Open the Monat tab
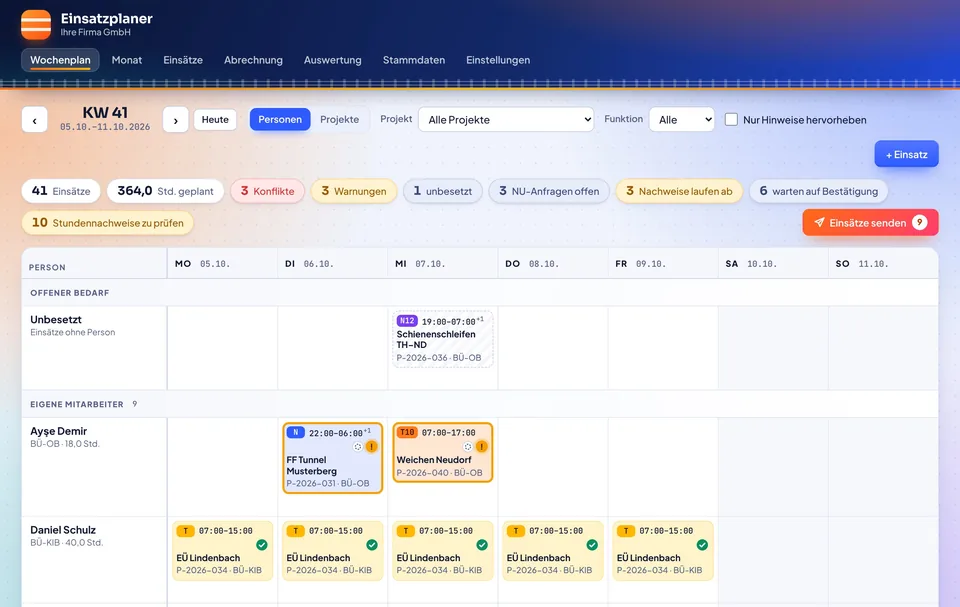Screen dimensions: 960x607 pos(127,60)
